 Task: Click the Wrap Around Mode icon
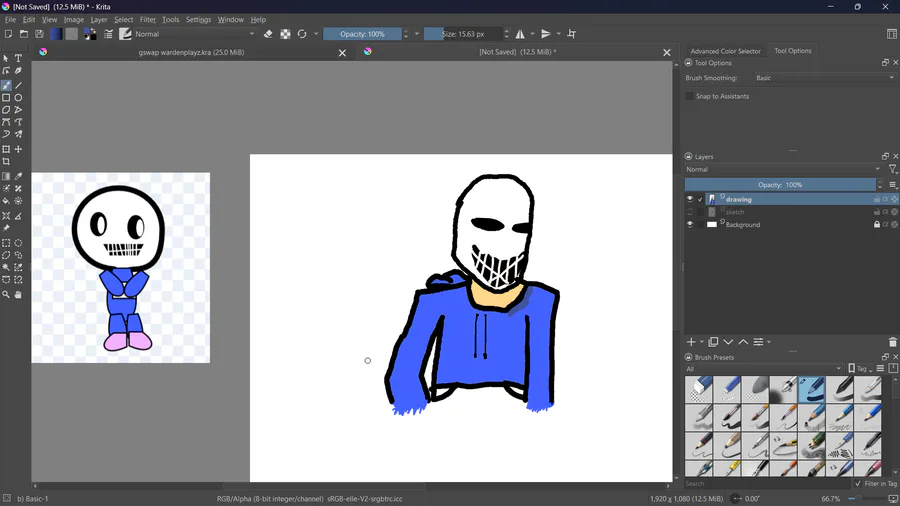pyautogui.click(x=572, y=34)
